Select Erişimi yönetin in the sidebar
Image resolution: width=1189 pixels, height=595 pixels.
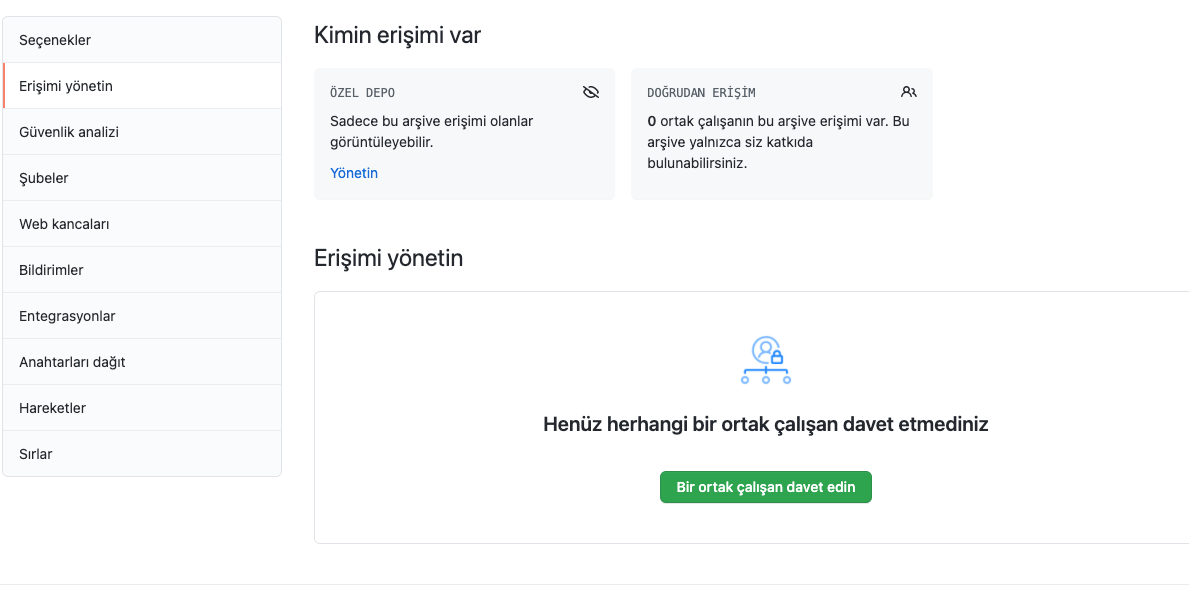tap(66, 86)
